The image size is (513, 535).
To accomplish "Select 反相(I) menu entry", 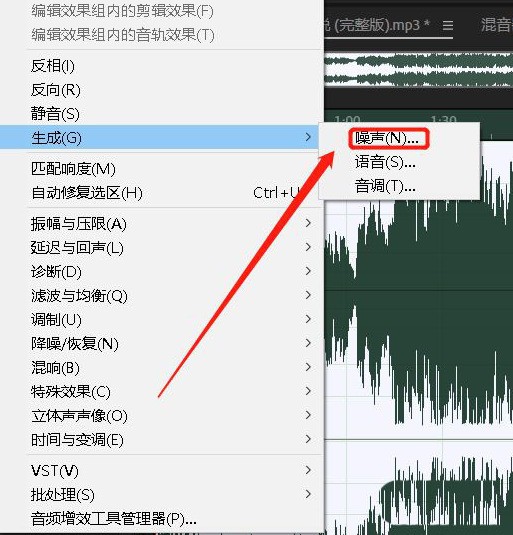I will [53, 66].
